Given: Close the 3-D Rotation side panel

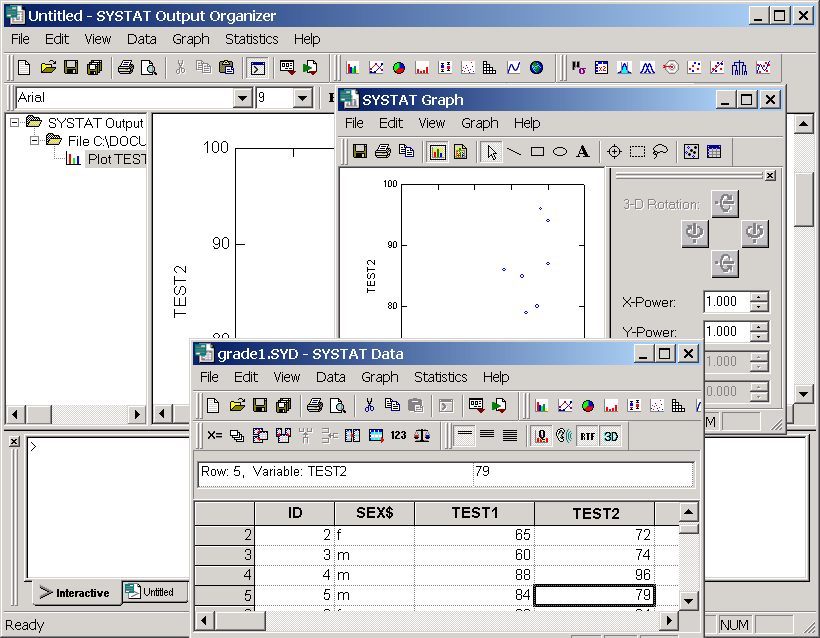Looking at the screenshot, I should pos(770,176).
